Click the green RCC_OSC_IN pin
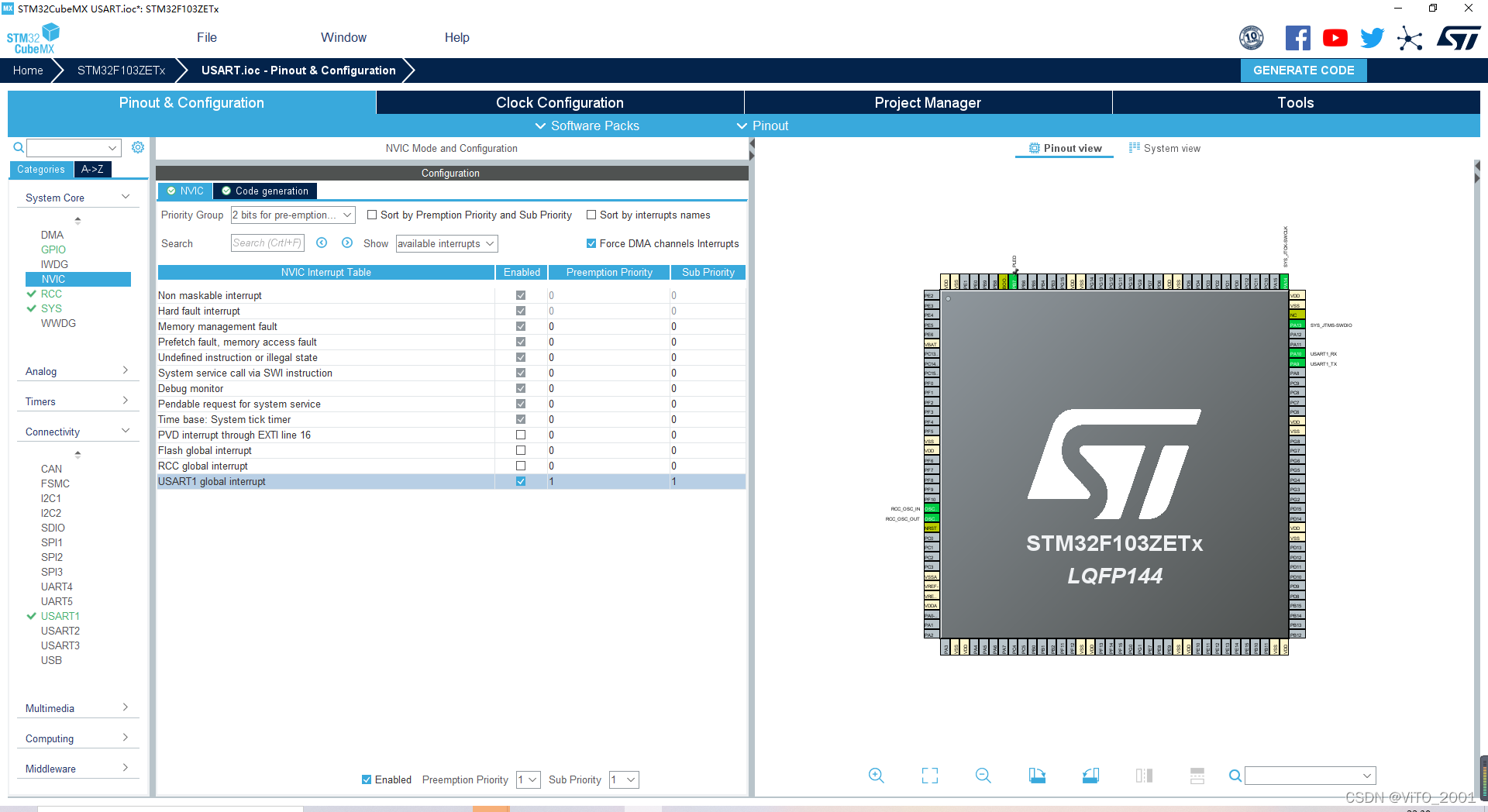The width and height of the screenshot is (1488, 812). 931,509
